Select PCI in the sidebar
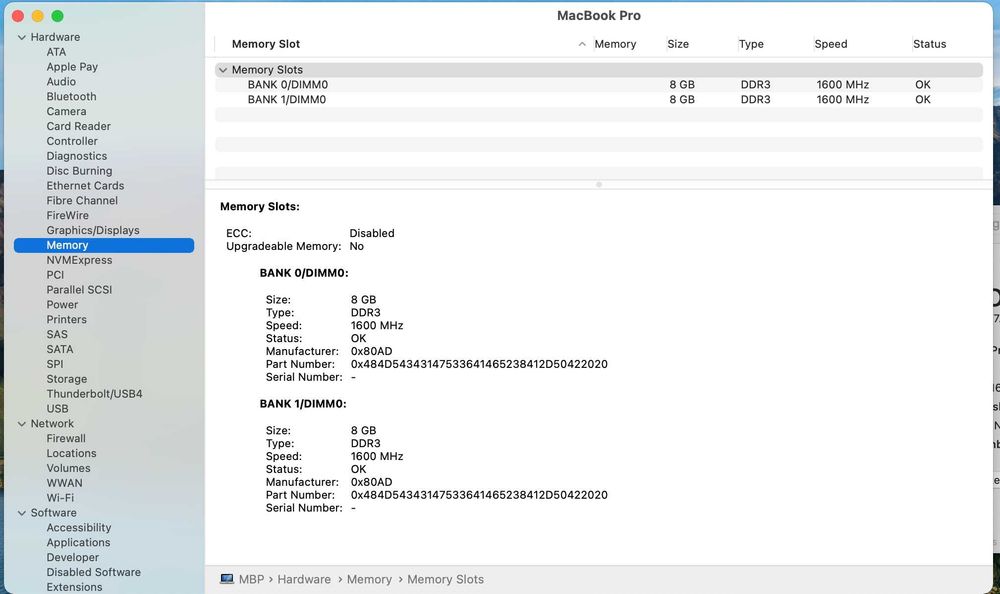This screenshot has width=1000, height=594. coord(55,275)
